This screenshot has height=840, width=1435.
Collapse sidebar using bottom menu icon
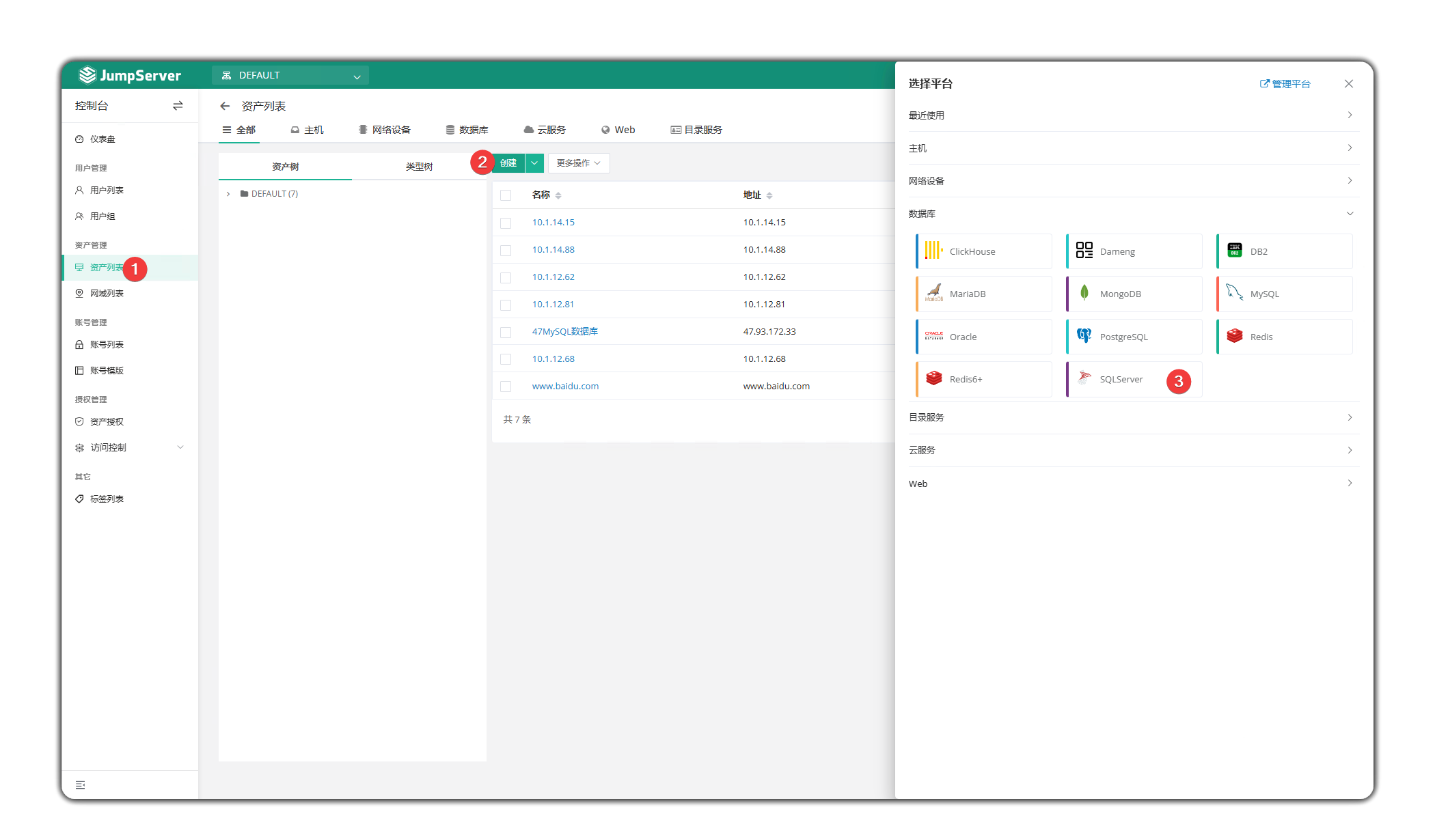(x=81, y=785)
